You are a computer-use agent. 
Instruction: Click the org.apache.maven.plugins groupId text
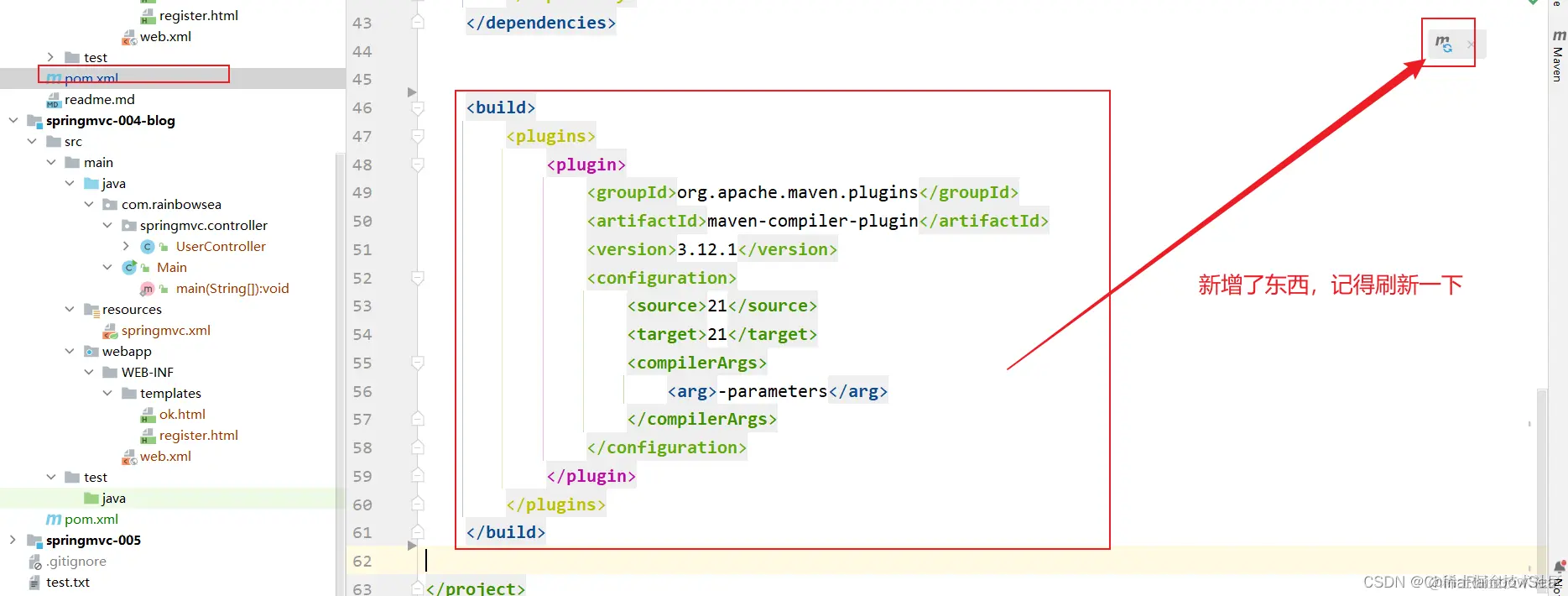797,192
